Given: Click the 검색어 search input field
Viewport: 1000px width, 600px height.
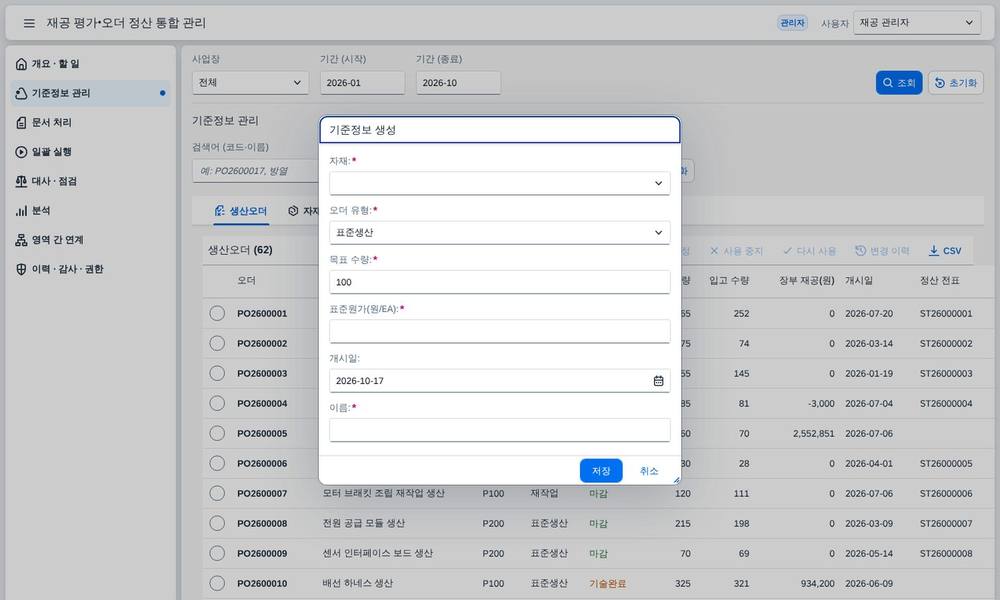Looking at the screenshot, I should 255,171.
